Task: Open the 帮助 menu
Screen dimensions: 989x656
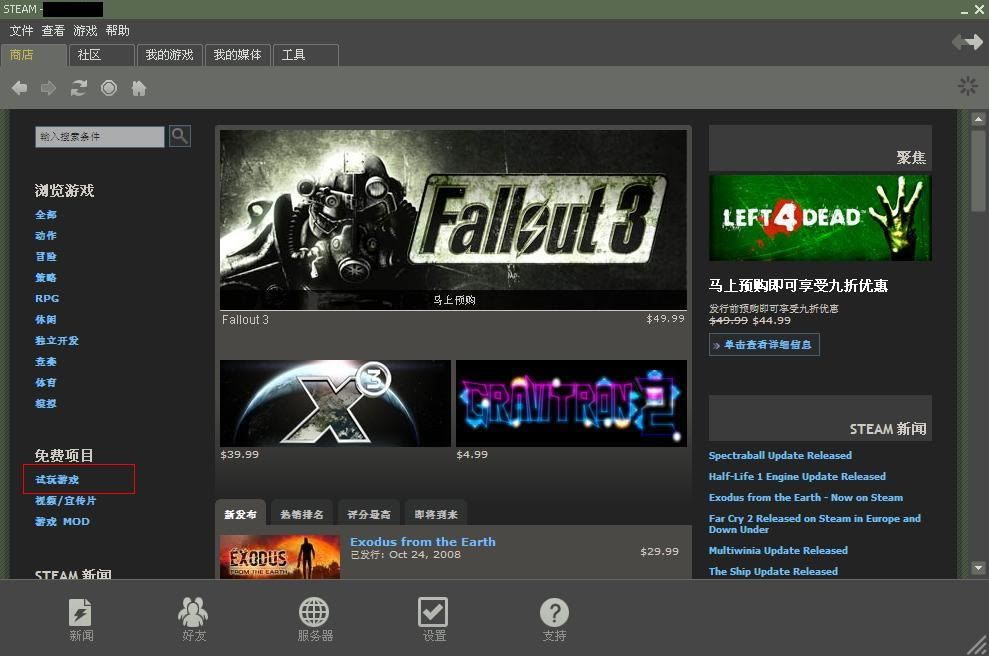Action: (117, 30)
